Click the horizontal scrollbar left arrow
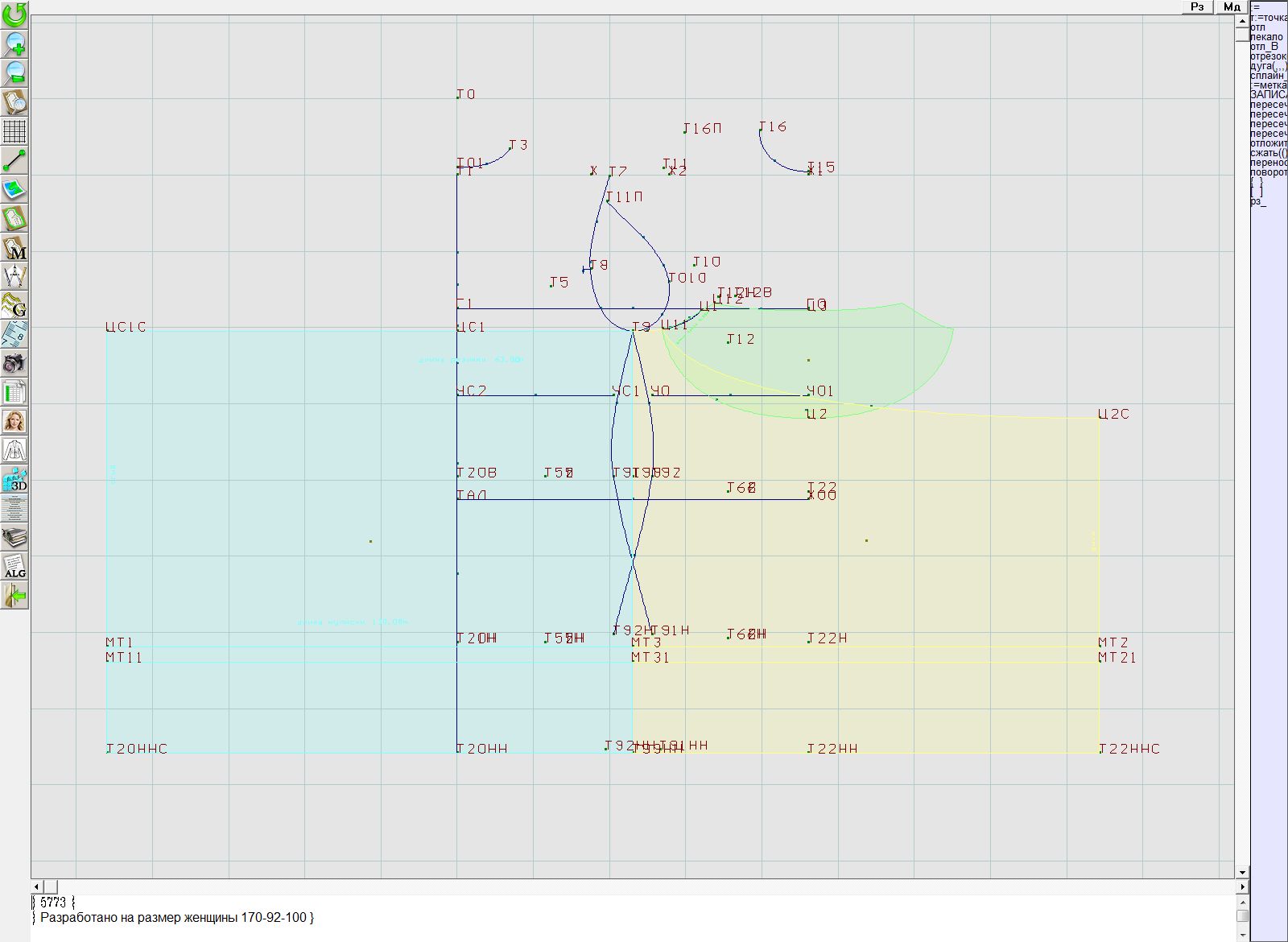 click(x=37, y=886)
